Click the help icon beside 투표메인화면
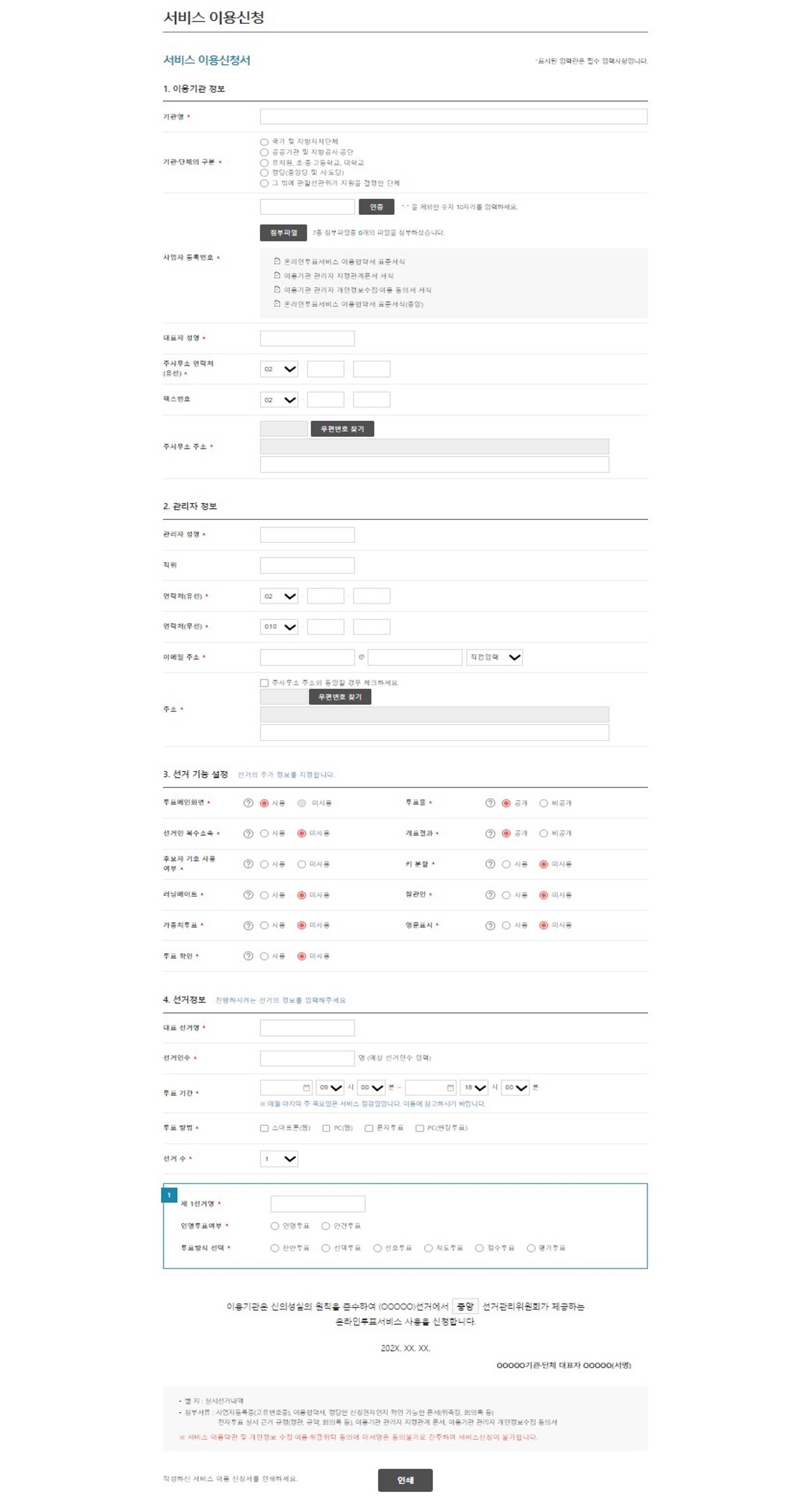 pos(248,803)
